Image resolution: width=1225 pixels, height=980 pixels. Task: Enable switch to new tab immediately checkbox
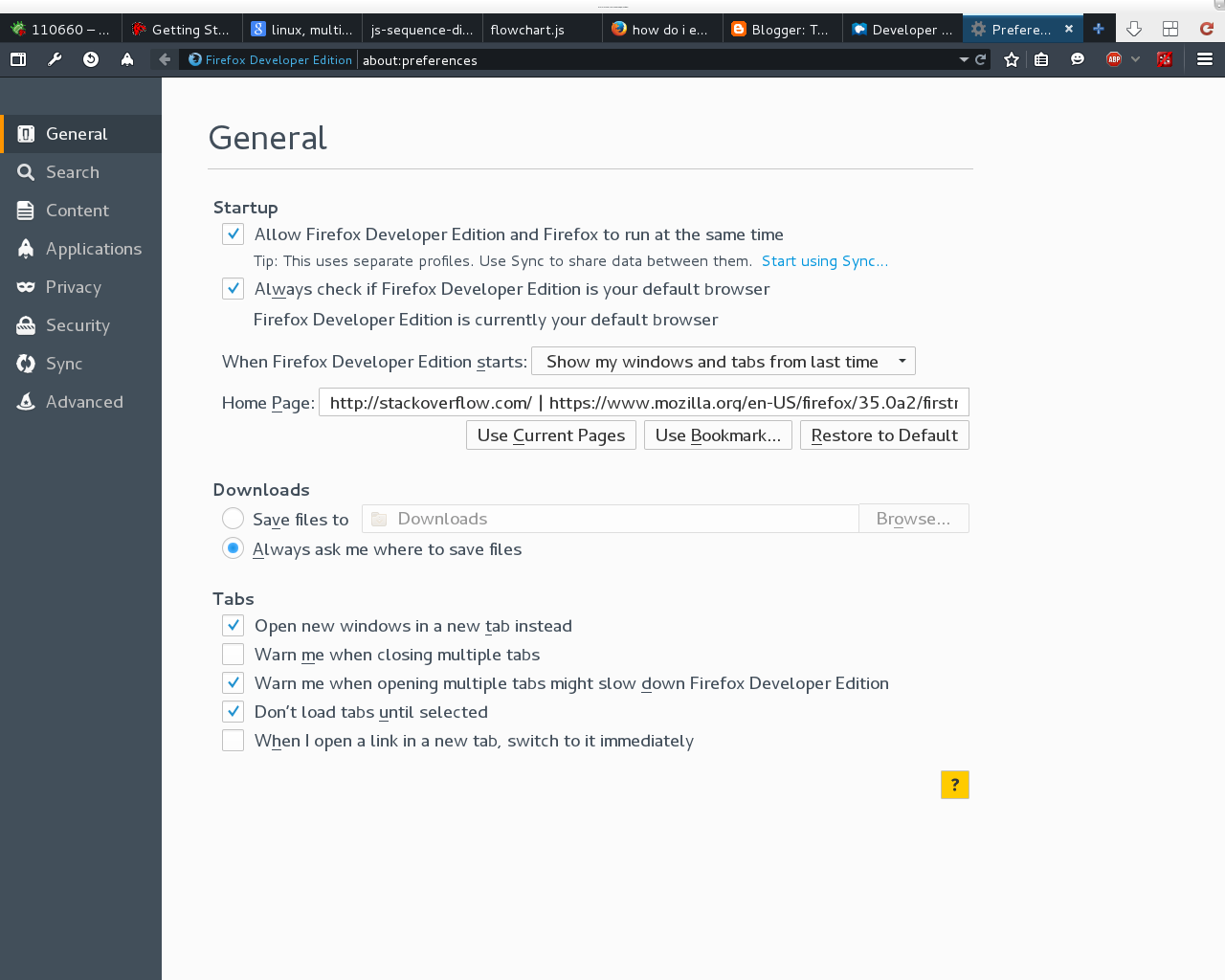pyautogui.click(x=233, y=741)
